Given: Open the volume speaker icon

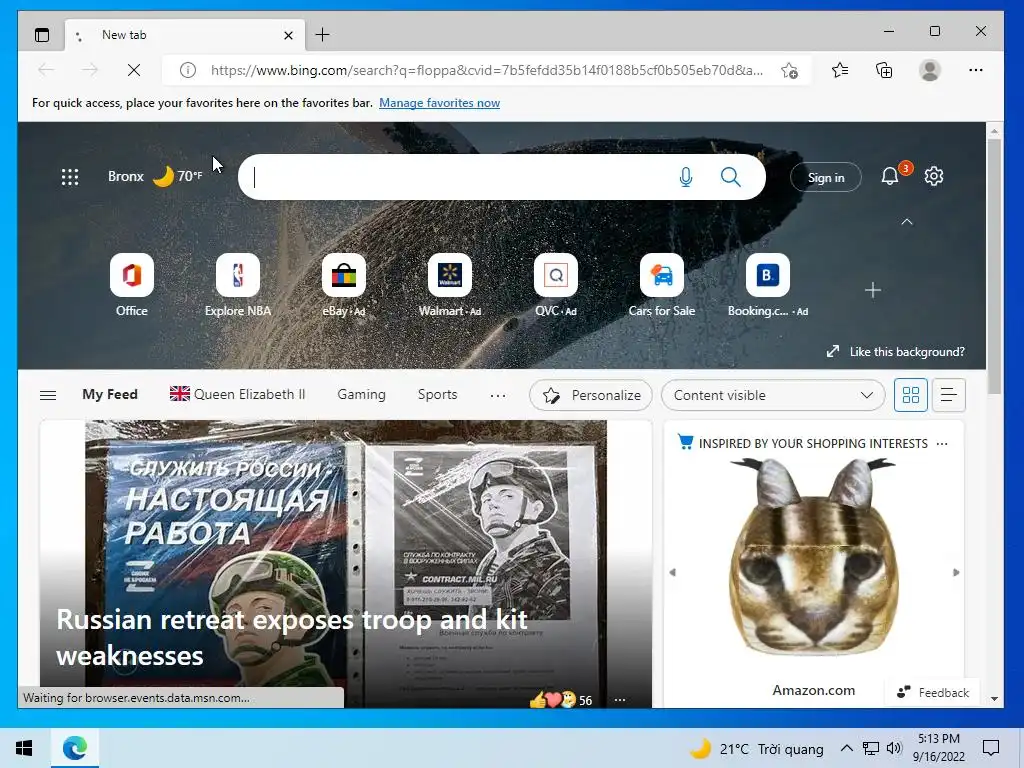Looking at the screenshot, I should tap(895, 748).
